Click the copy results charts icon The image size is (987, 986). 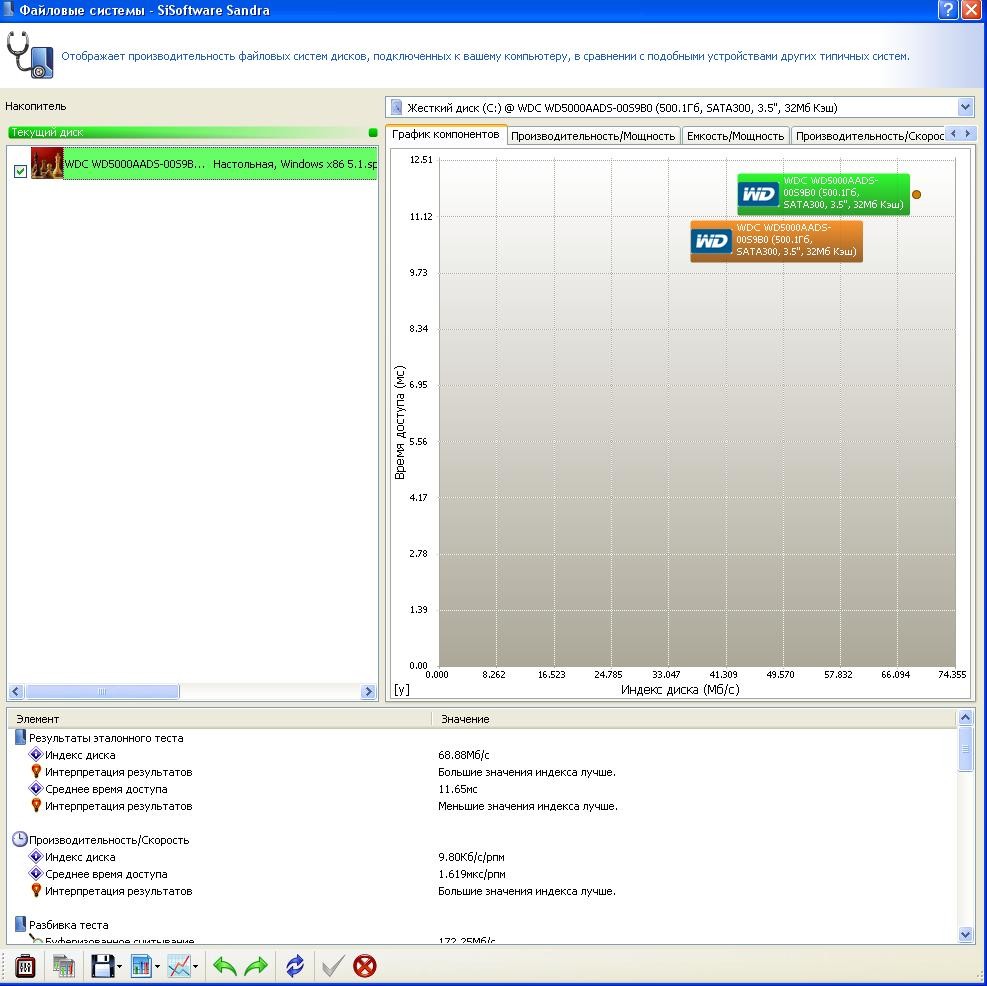[64, 965]
